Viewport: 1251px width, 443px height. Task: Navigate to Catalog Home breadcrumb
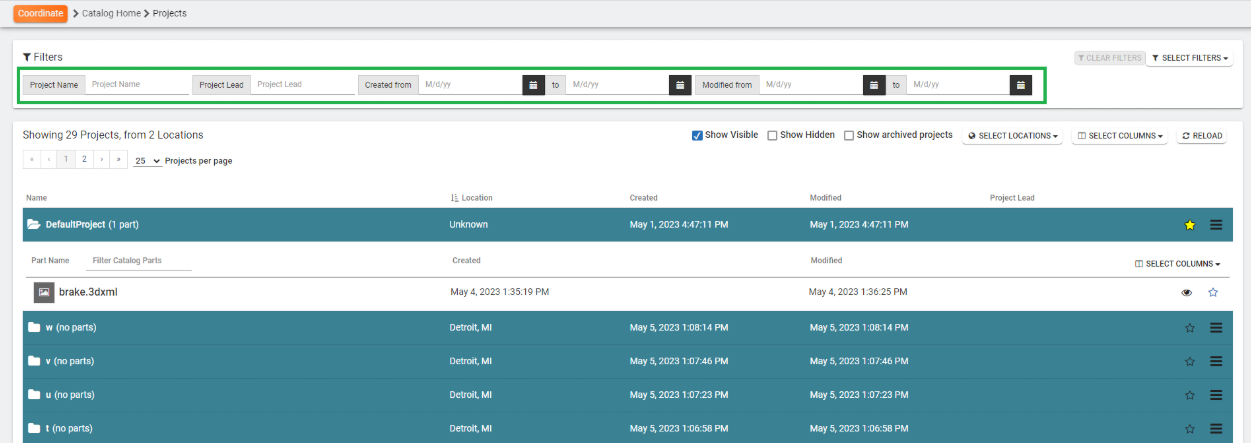pyautogui.click(x=112, y=13)
